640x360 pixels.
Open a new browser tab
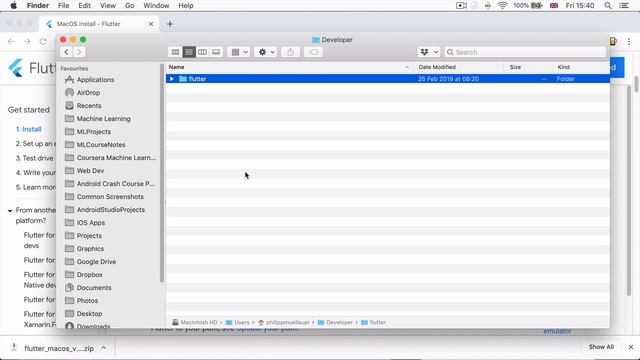(x=170, y=24)
